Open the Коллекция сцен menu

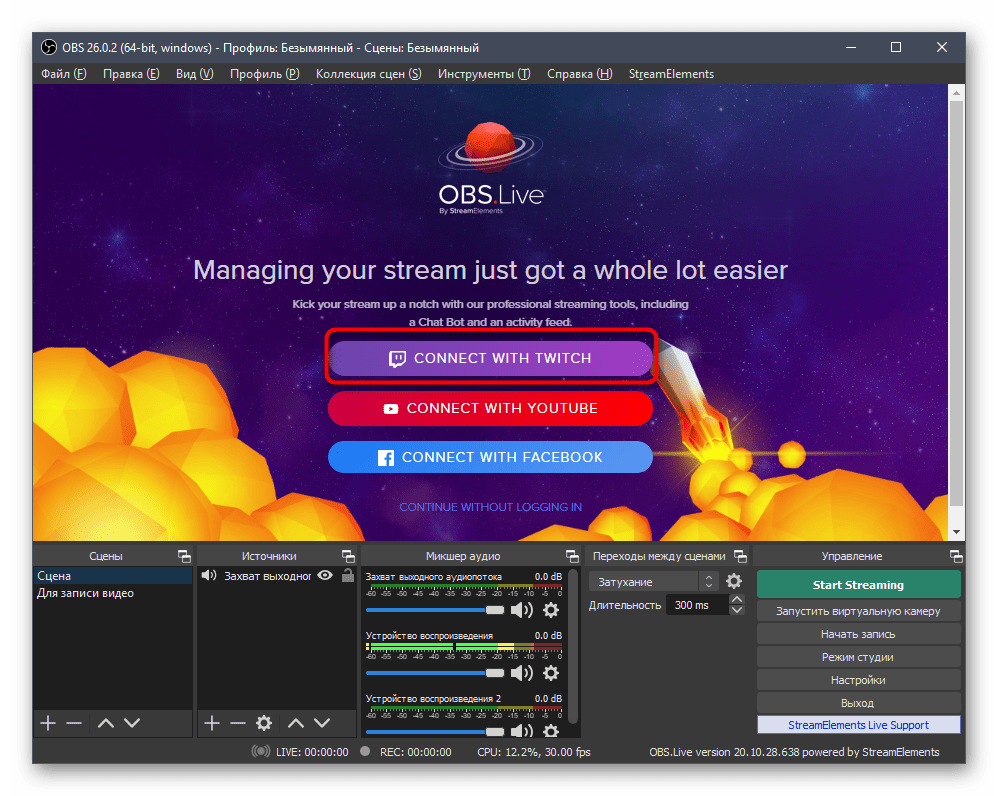[368, 74]
